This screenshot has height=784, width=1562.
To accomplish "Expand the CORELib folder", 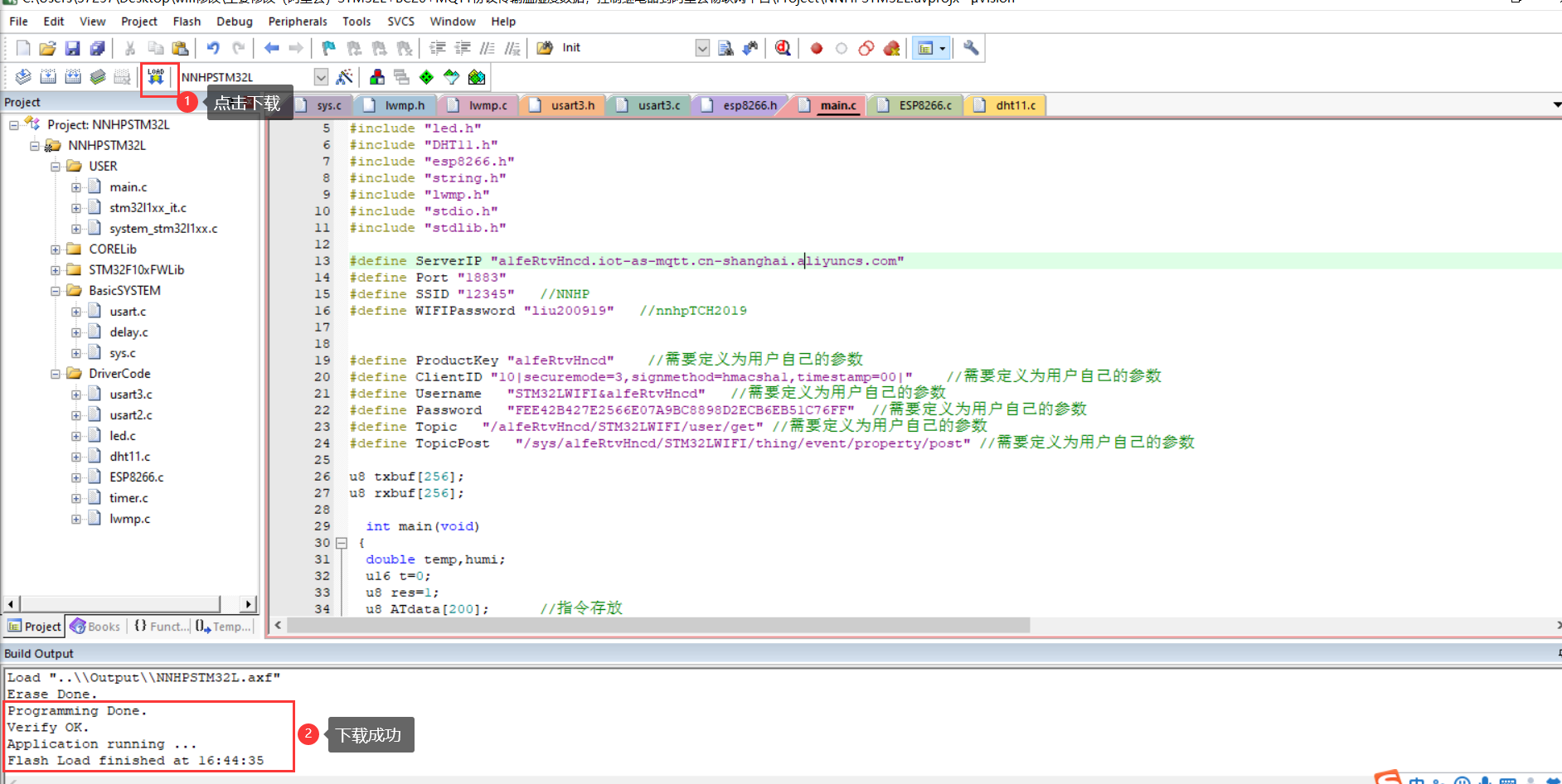I will [56, 249].
